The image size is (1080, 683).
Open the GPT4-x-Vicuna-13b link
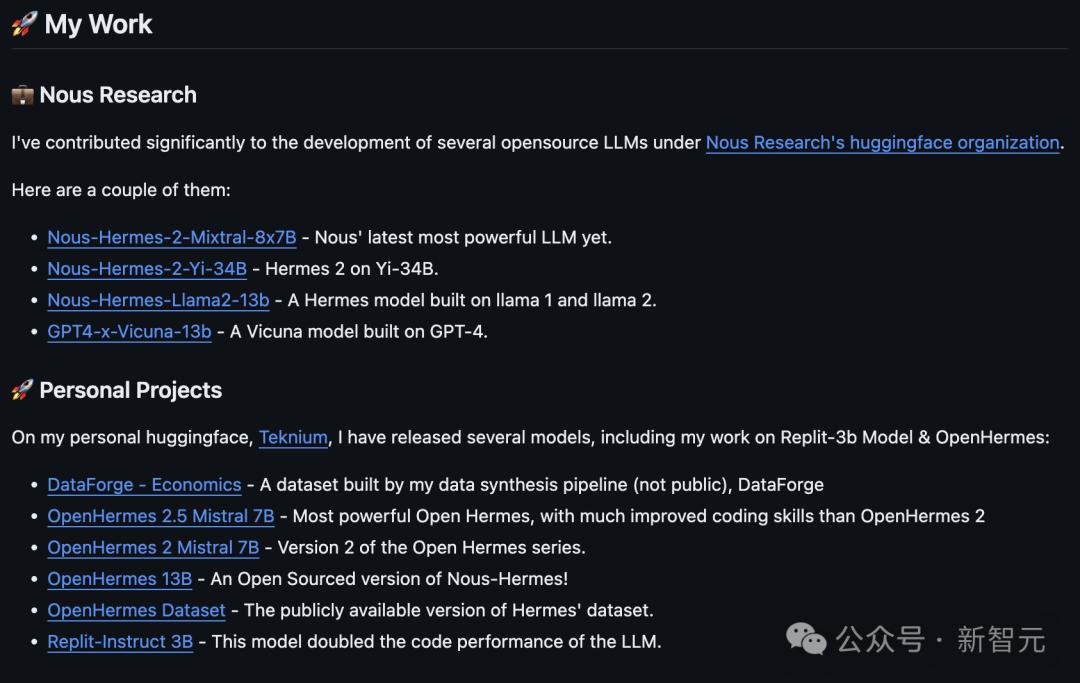point(129,331)
